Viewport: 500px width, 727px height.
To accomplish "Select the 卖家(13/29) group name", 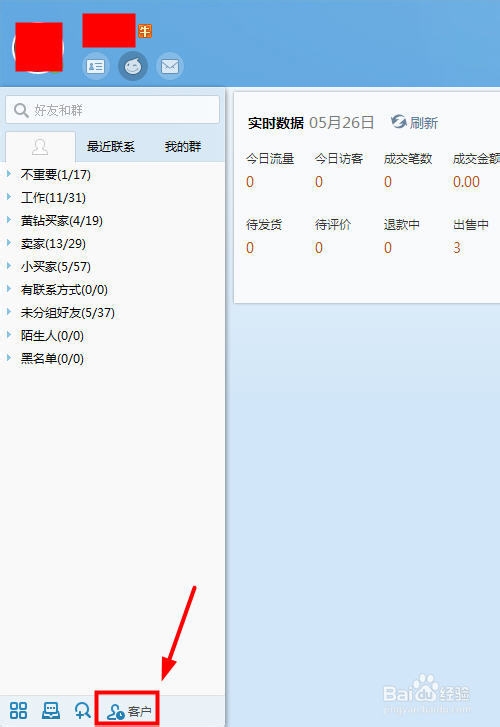I will pyautogui.click(x=53, y=243).
